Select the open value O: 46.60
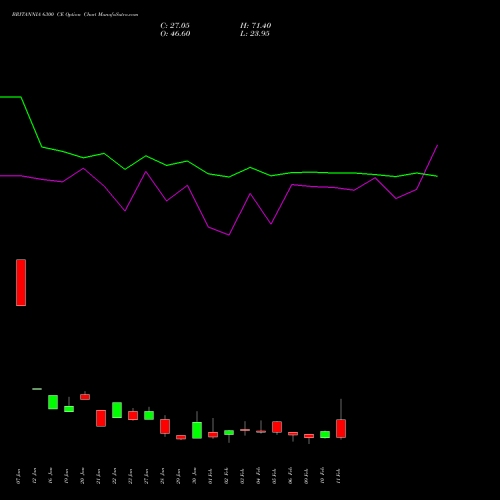The height and width of the screenshot is (500, 500). (175, 34)
